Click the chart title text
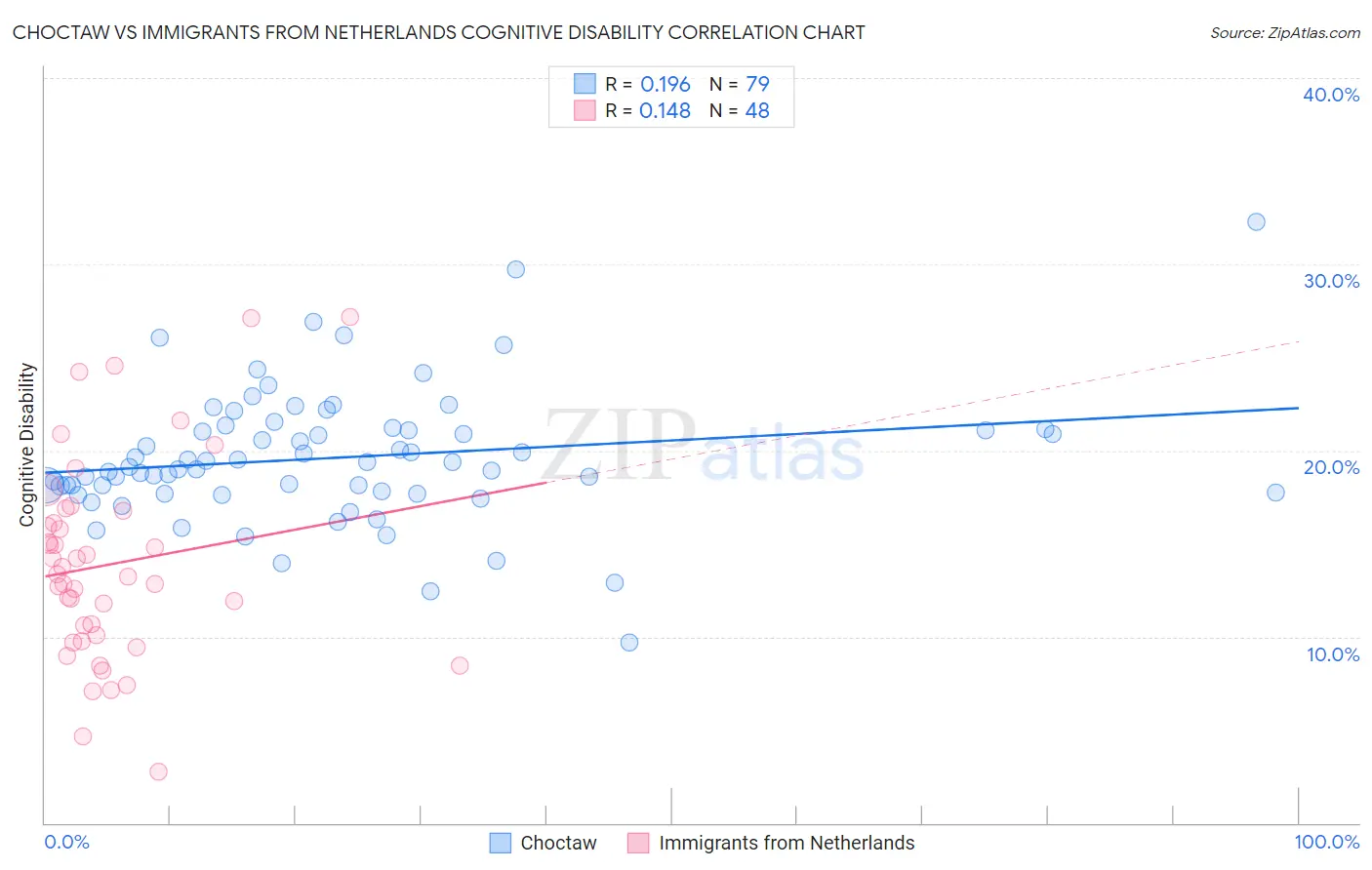 pos(439,33)
